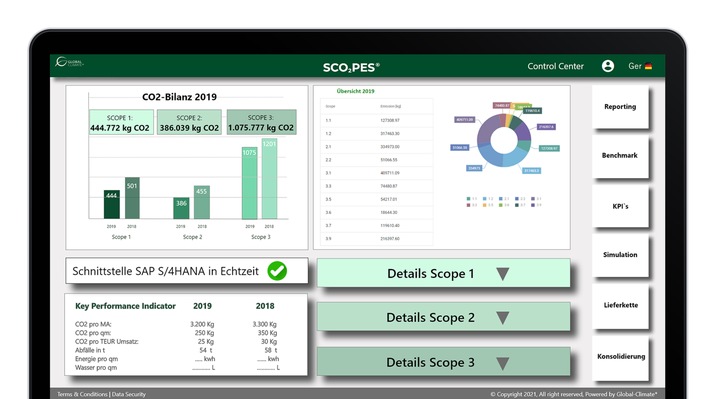This screenshot has height=399, width=710.
Task: Click the SCO2PES title logo
Action: [351, 67]
